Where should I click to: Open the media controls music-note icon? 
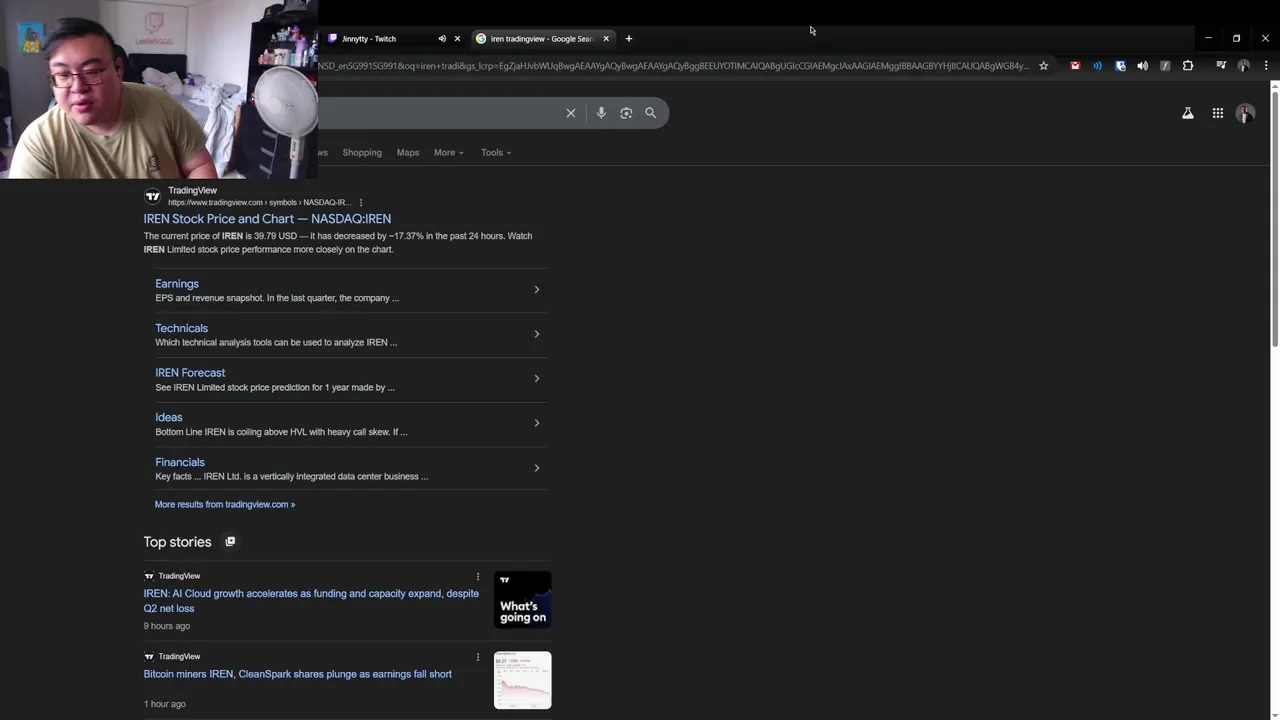point(1221,66)
